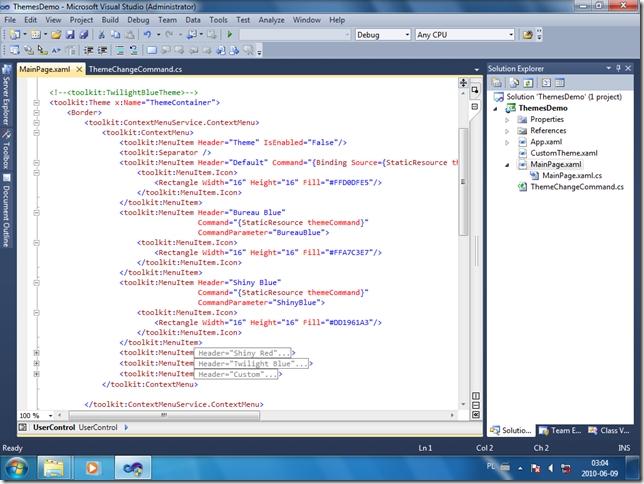644x484 pixels.
Task: Click the vertical split view button in editor
Action: click(x=476, y=396)
